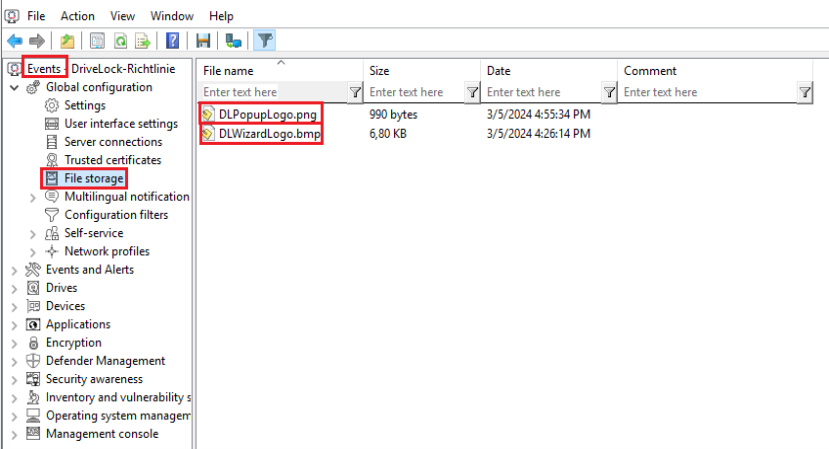829x449 pixels.
Task: Select the Trusted certificates tree item
Action: click(112, 160)
